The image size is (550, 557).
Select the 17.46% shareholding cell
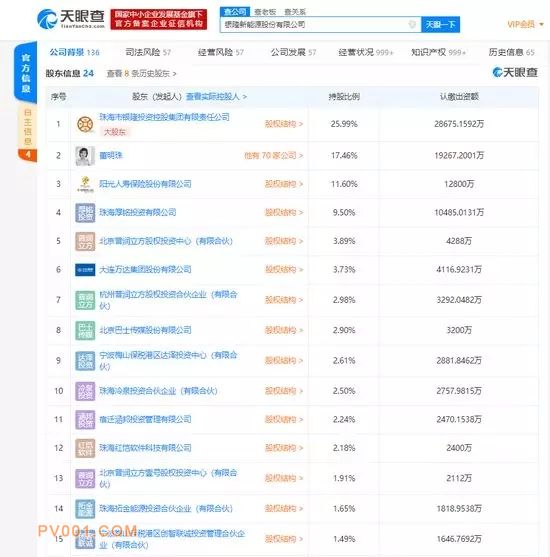point(344,156)
